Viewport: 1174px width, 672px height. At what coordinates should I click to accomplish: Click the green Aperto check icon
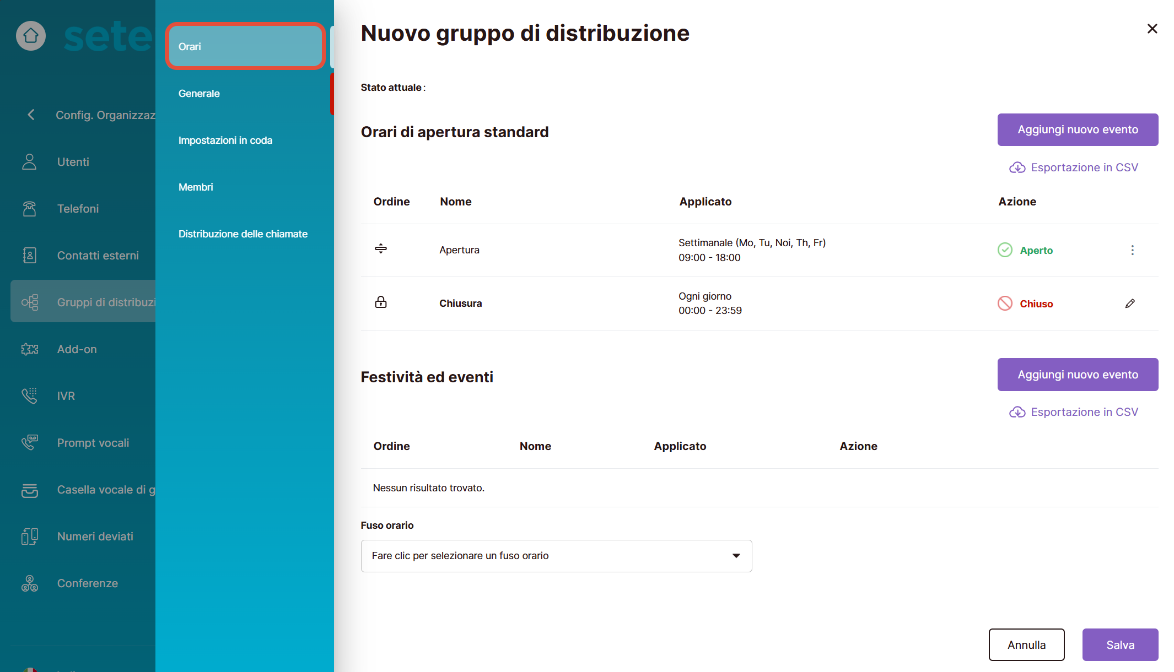[1005, 250]
